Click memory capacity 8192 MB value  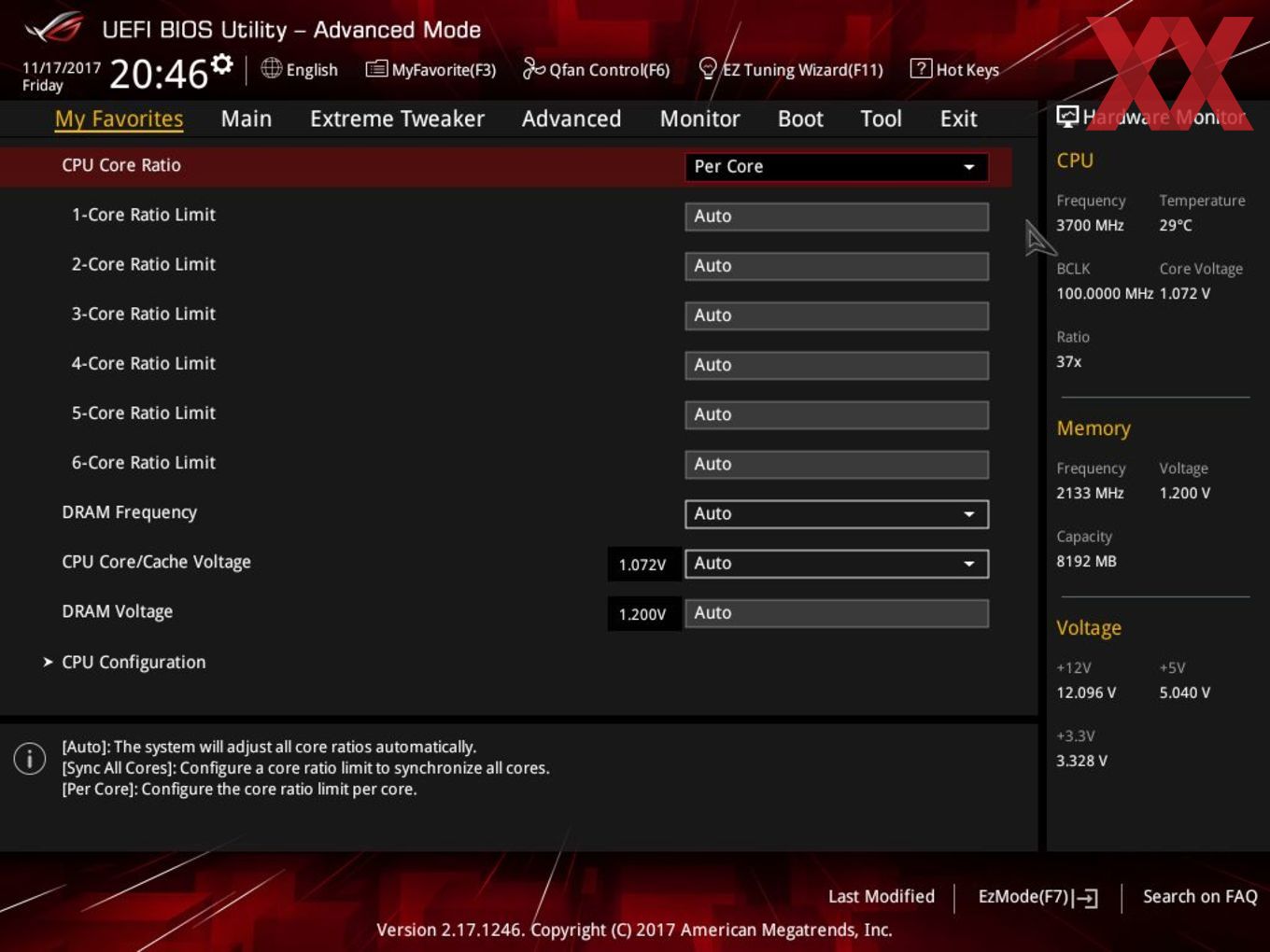coord(1086,561)
